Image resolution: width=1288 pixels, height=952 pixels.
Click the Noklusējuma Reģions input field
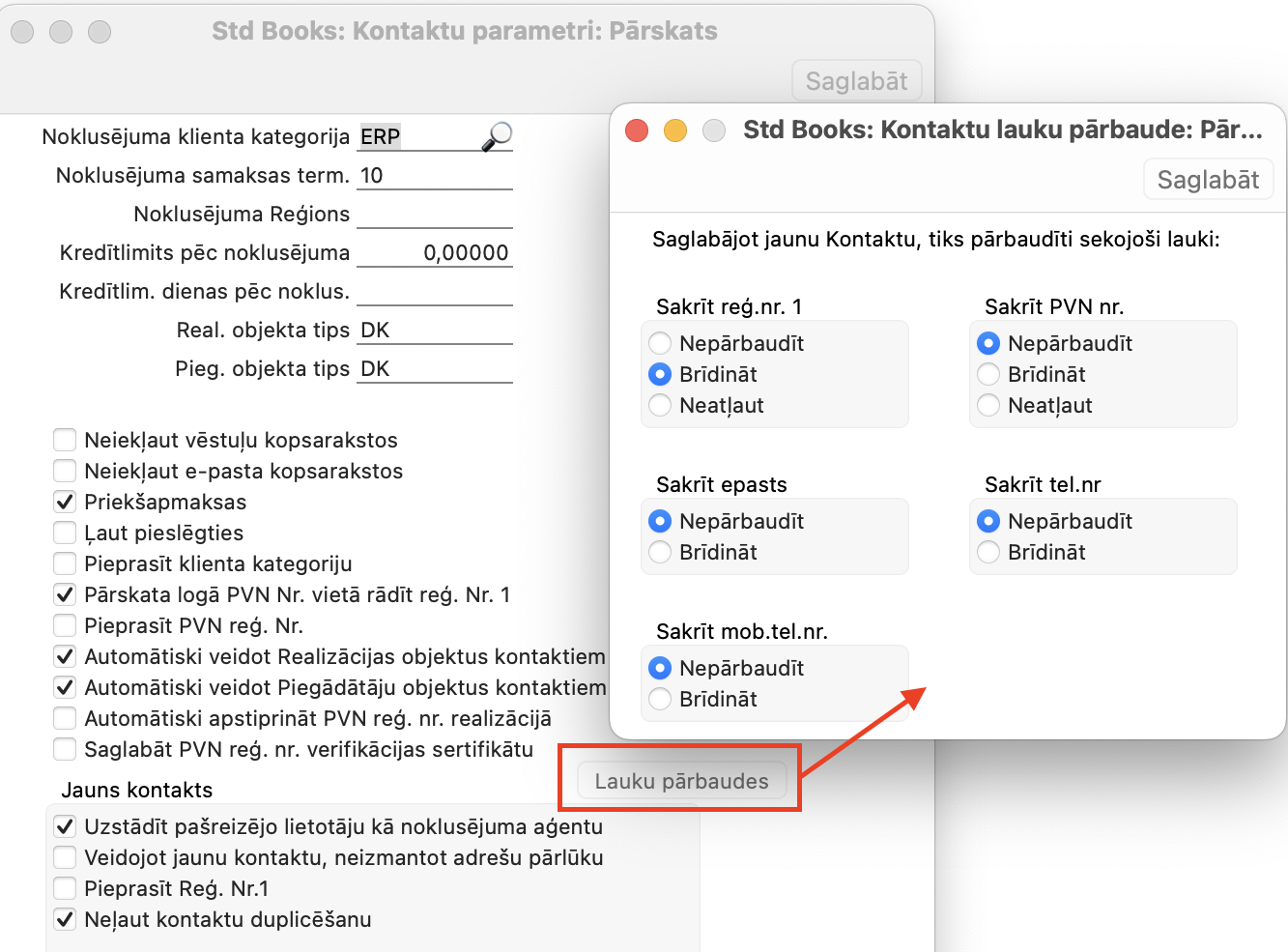click(x=434, y=214)
